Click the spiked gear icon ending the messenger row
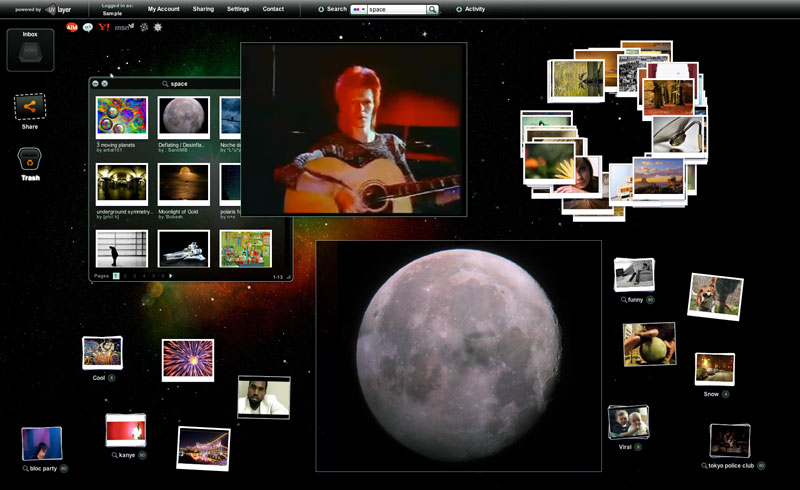The image size is (800, 490). tap(158, 27)
